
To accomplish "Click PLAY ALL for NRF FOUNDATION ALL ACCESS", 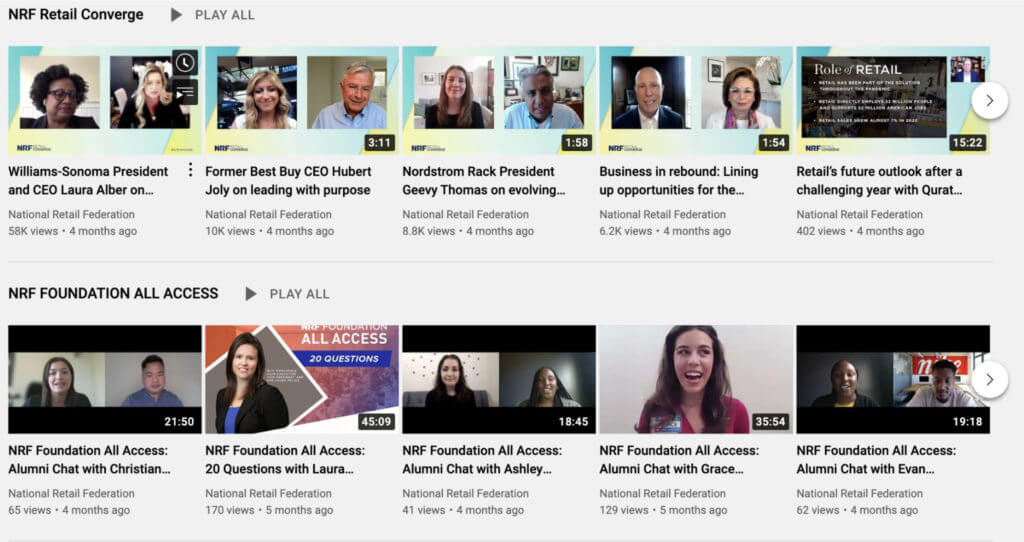I will coord(299,294).
